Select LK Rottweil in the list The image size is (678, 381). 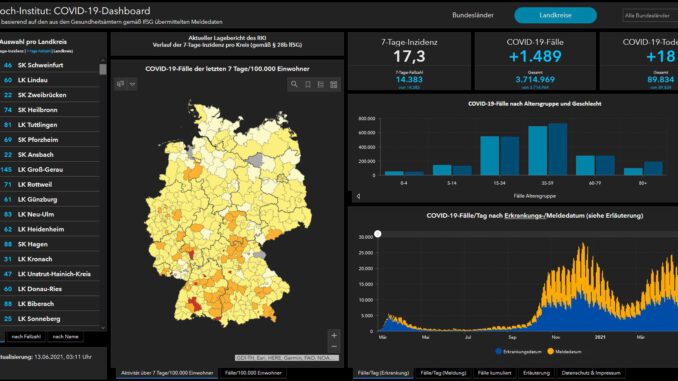pyautogui.click(x=50, y=184)
